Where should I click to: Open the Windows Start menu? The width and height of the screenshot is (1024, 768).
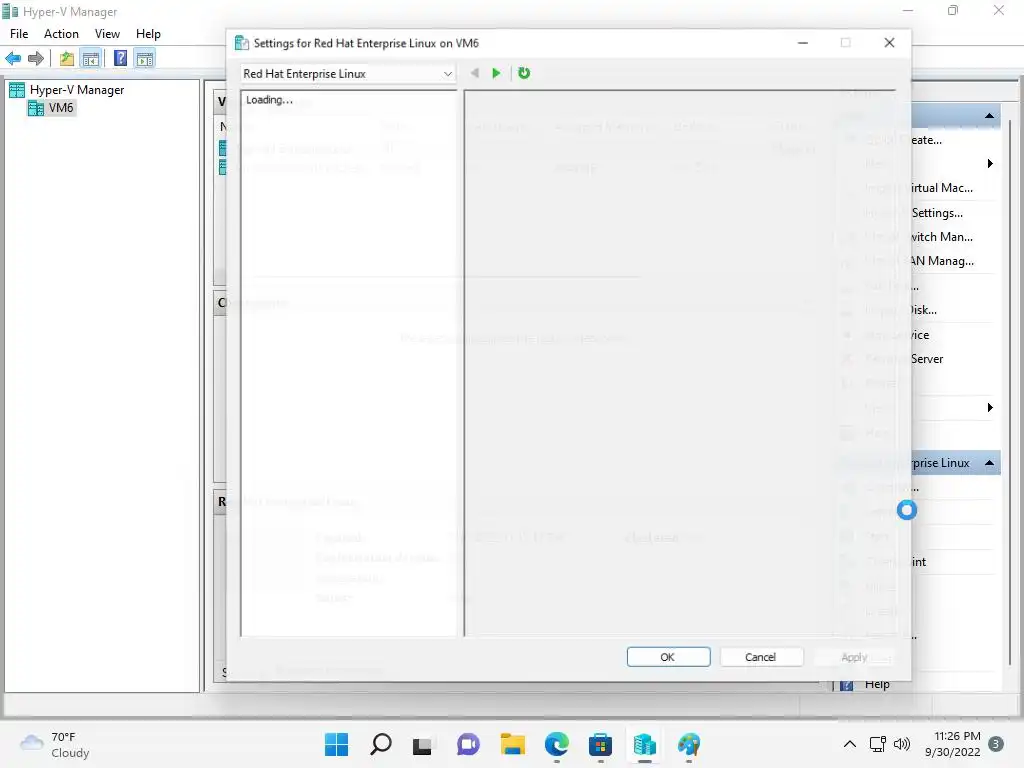point(336,744)
